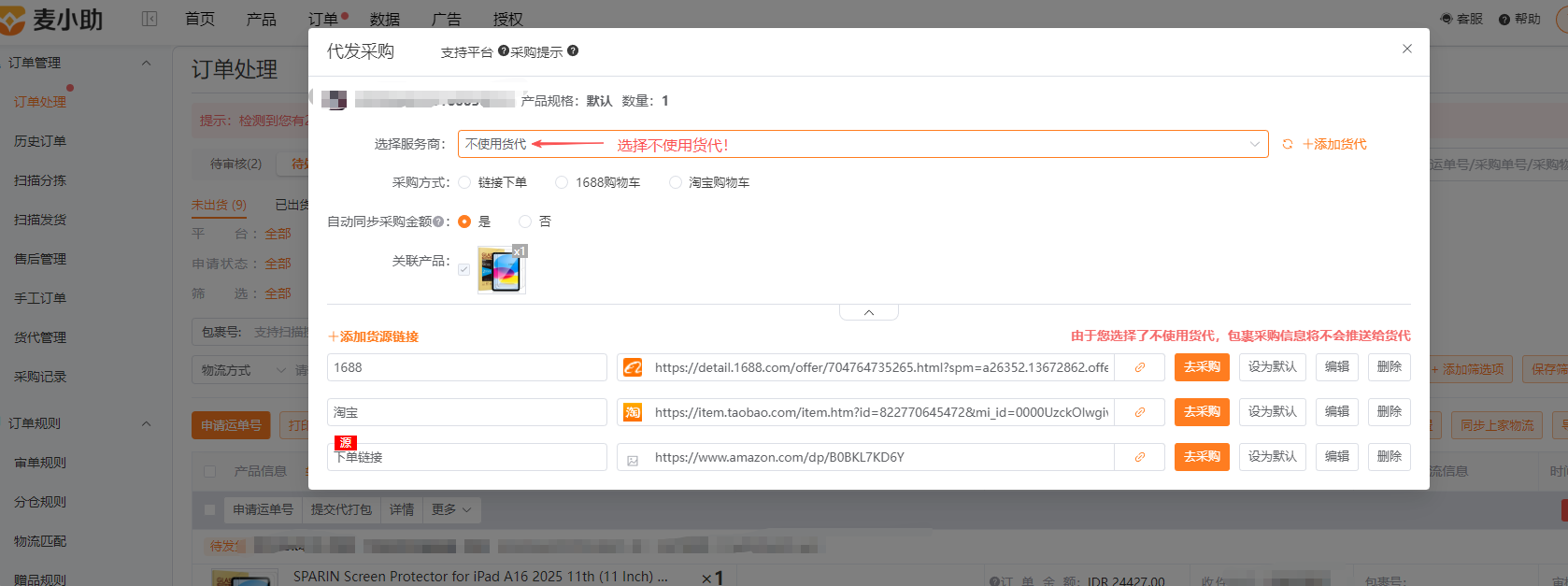
Task: Set the 1688 link as default
Action: click(x=1273, y=367)
